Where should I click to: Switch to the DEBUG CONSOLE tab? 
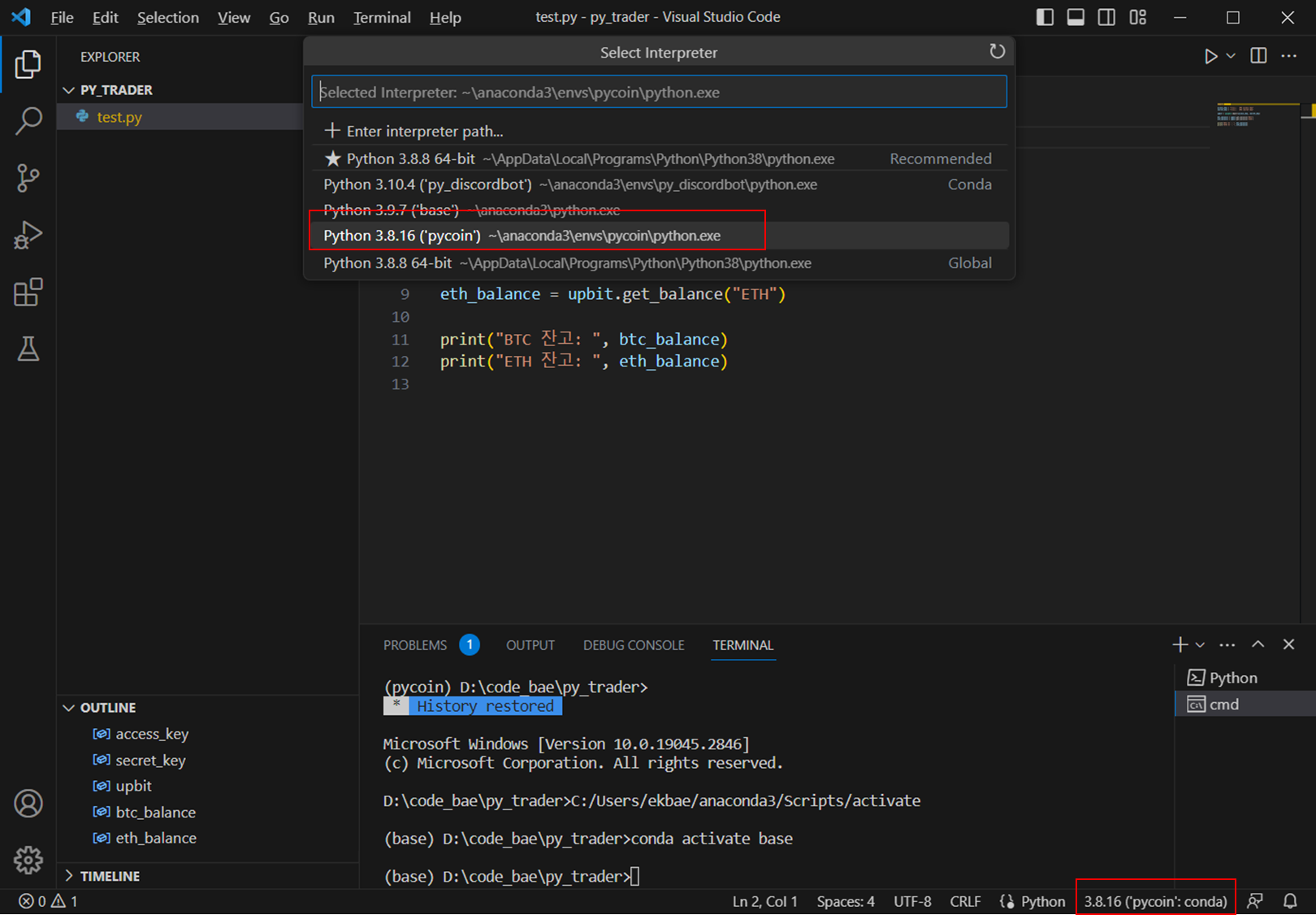(634, 645)
